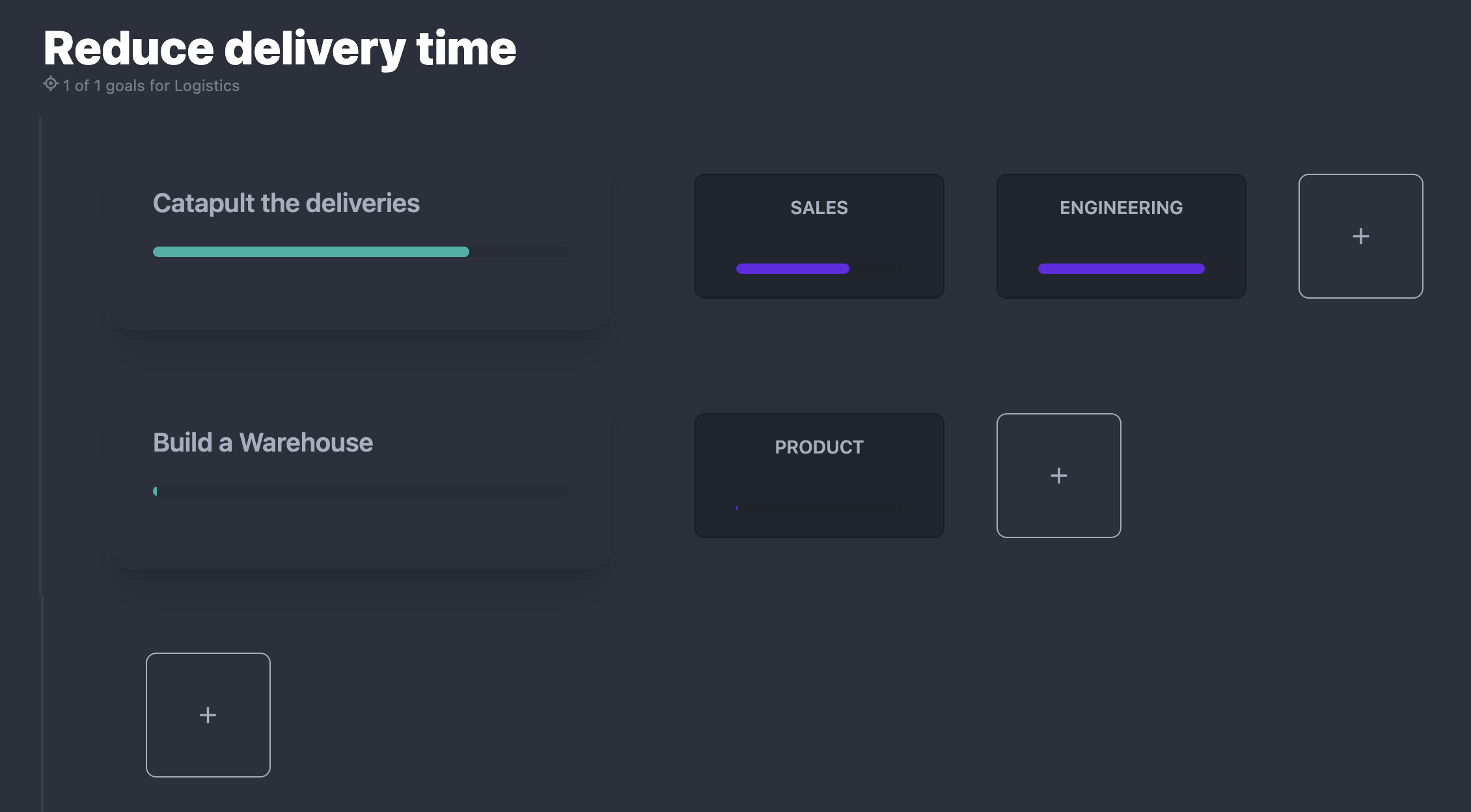Click the purple ENGINEERING progress bar
The image size is (1471, 812).
pyautogui.click(x=1121, y=269)
